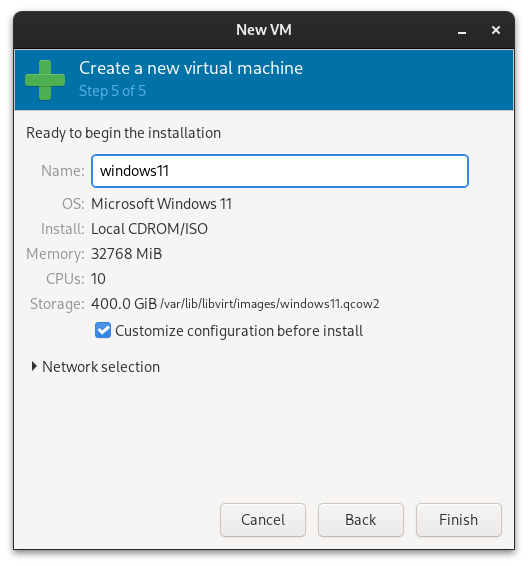Screen dimensions: 528x566
Task: Click the Name field containing windows11
Action: point(280,171)
